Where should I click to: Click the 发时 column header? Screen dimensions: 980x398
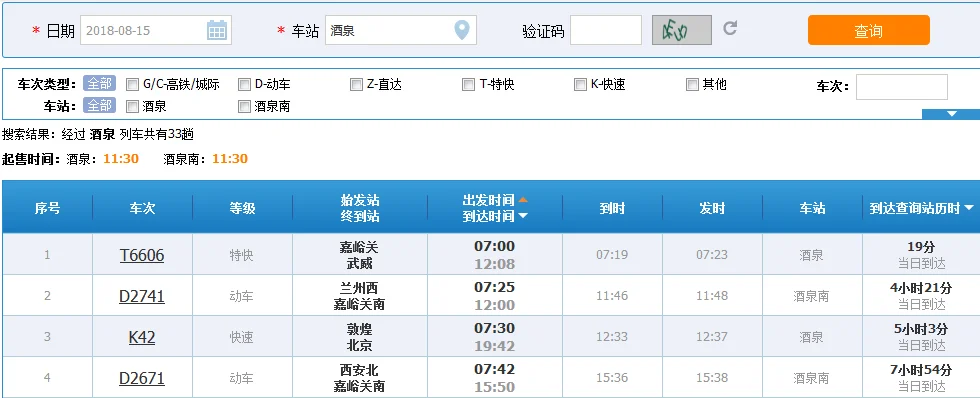tap(712, 208)
